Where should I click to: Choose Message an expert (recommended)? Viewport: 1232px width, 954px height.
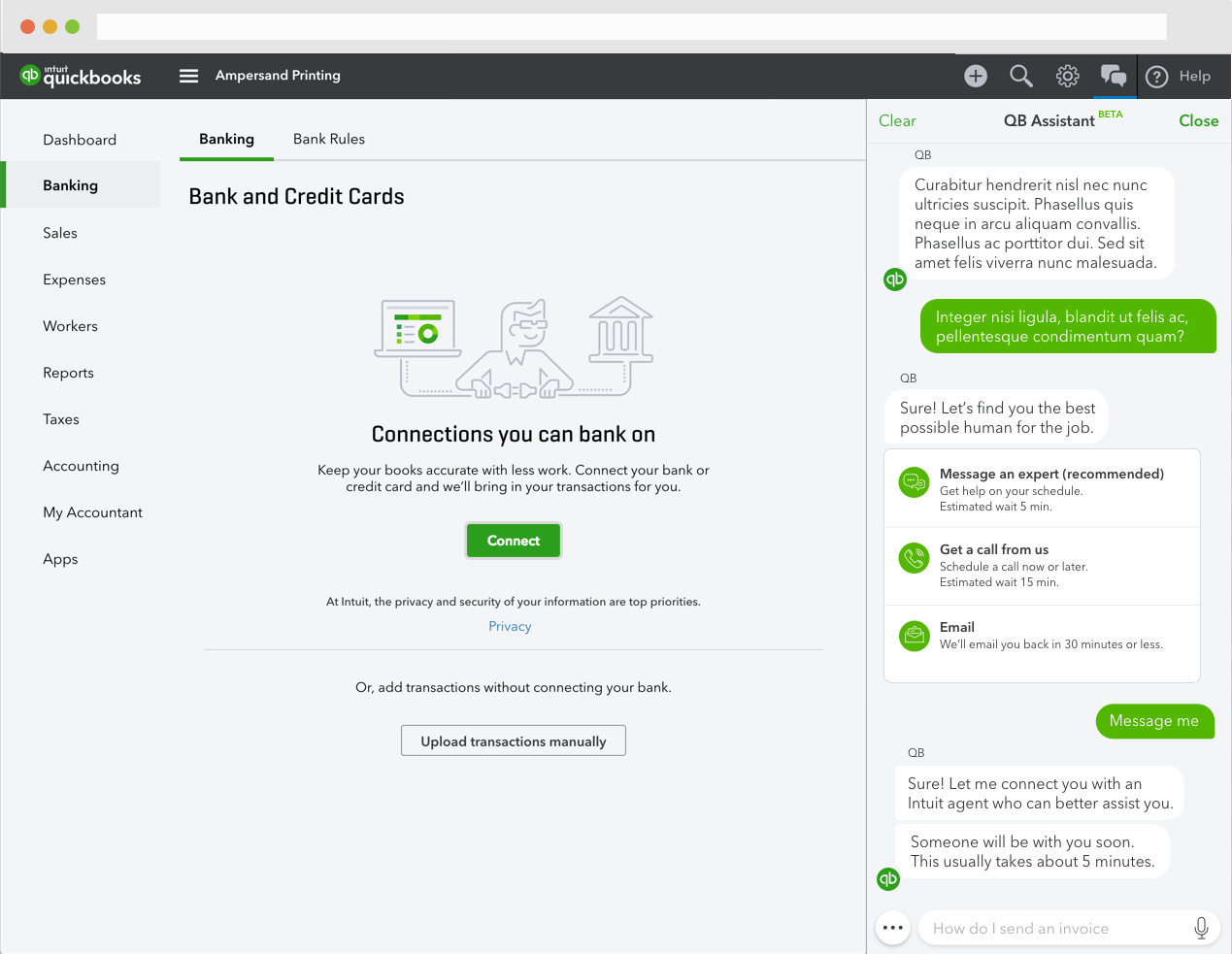1043,489
